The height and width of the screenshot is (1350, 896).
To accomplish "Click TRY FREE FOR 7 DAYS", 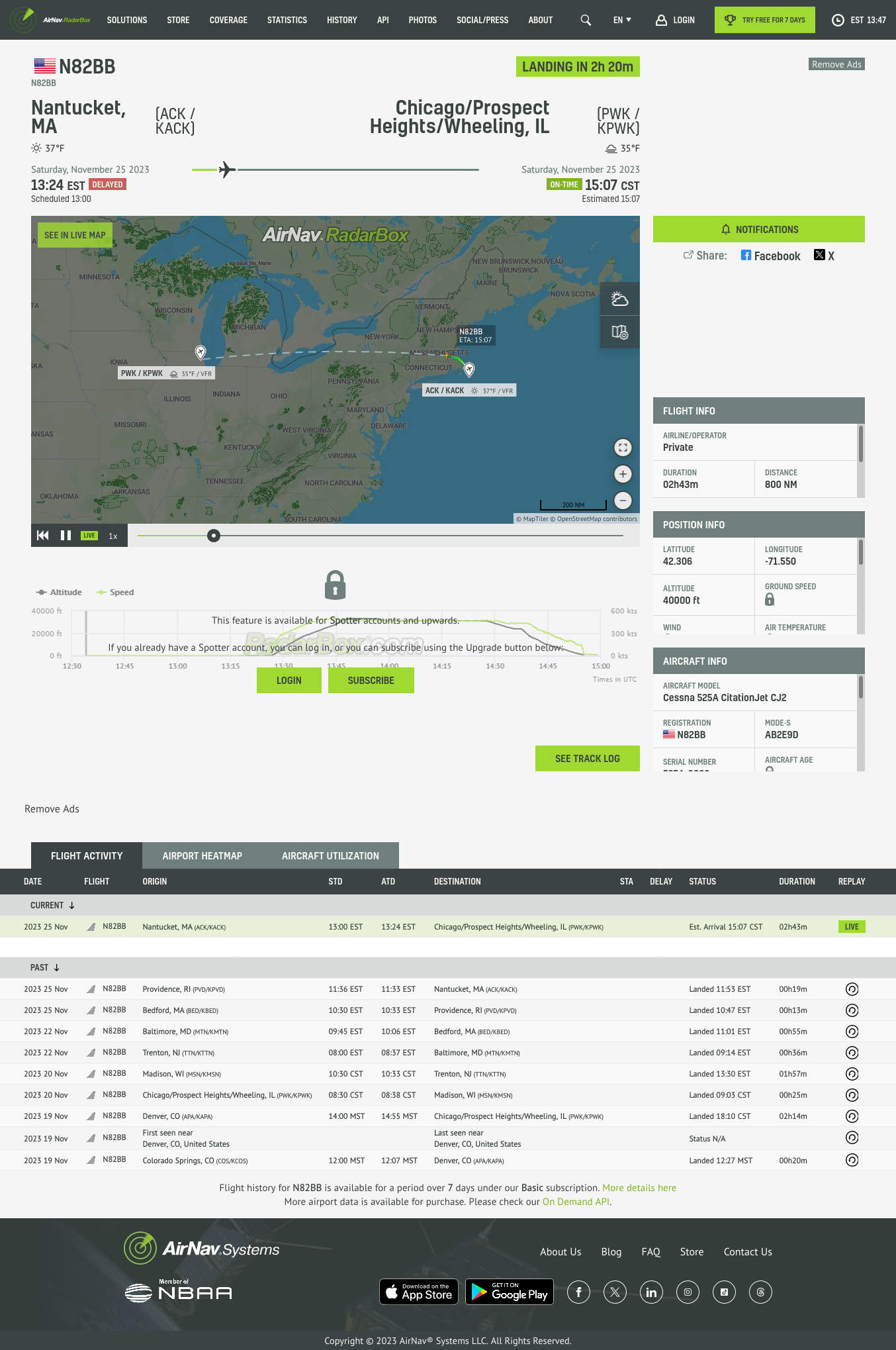I will coord(765,20).
